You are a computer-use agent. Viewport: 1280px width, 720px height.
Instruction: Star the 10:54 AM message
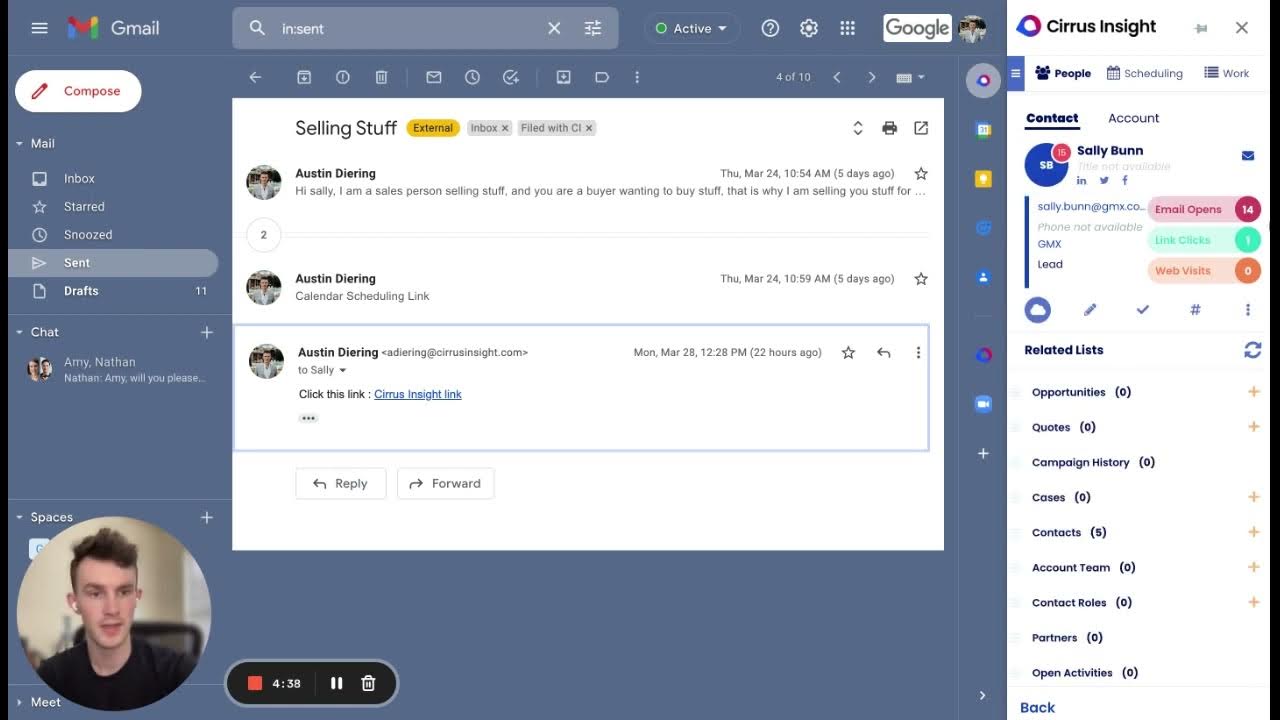(x=921, y=173)
